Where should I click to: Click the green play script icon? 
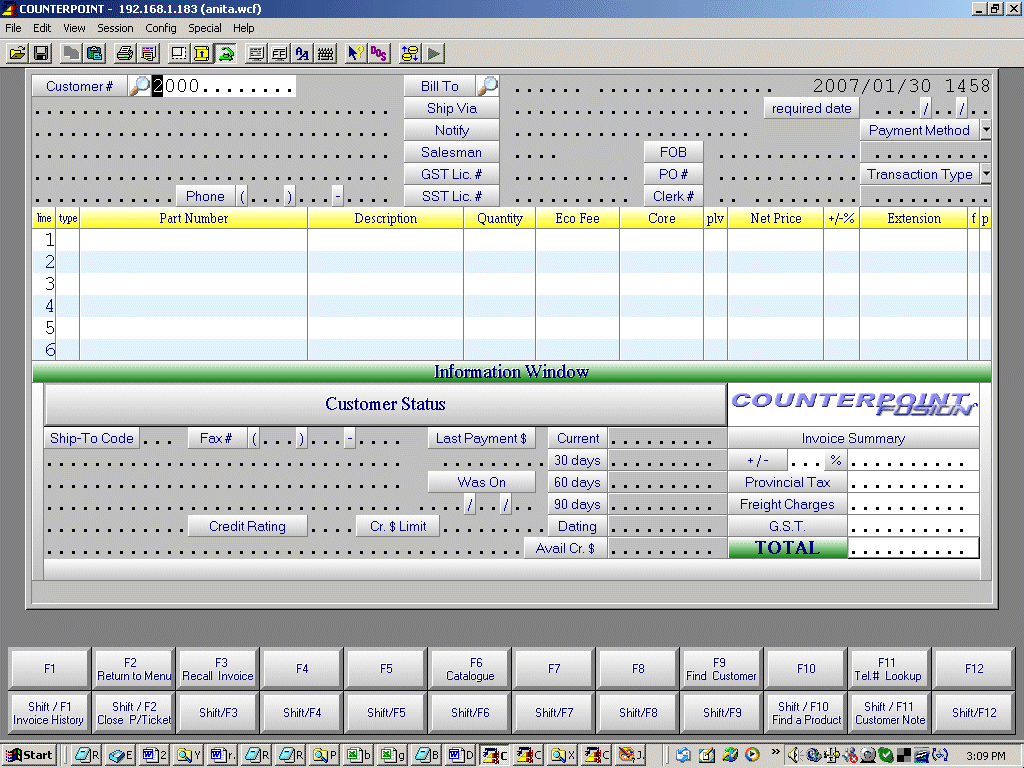(x=434, y=53)
